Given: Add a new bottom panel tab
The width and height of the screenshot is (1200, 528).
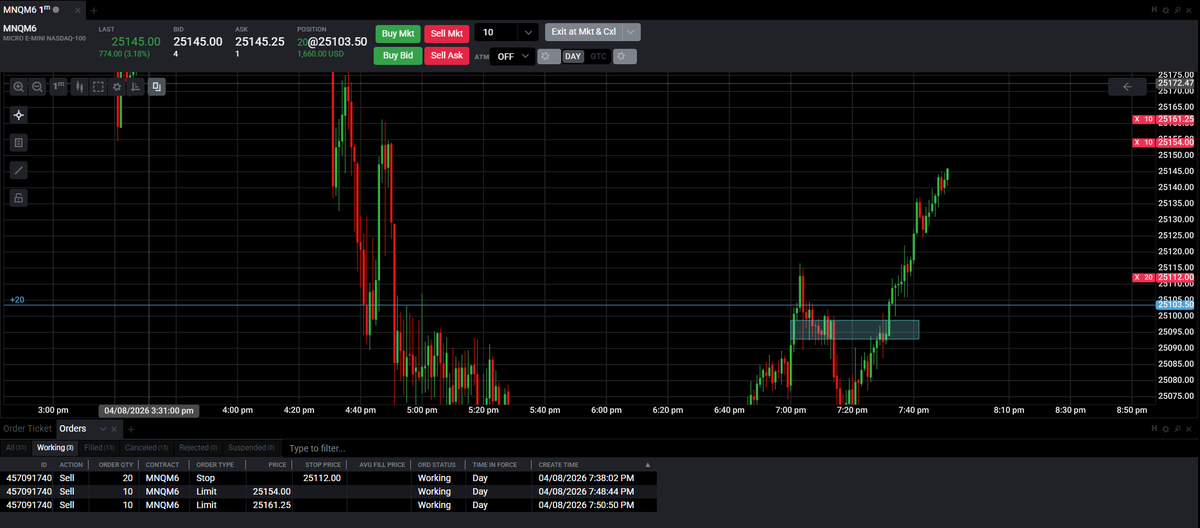Looking at the screenshot, I should coord(132,428).
